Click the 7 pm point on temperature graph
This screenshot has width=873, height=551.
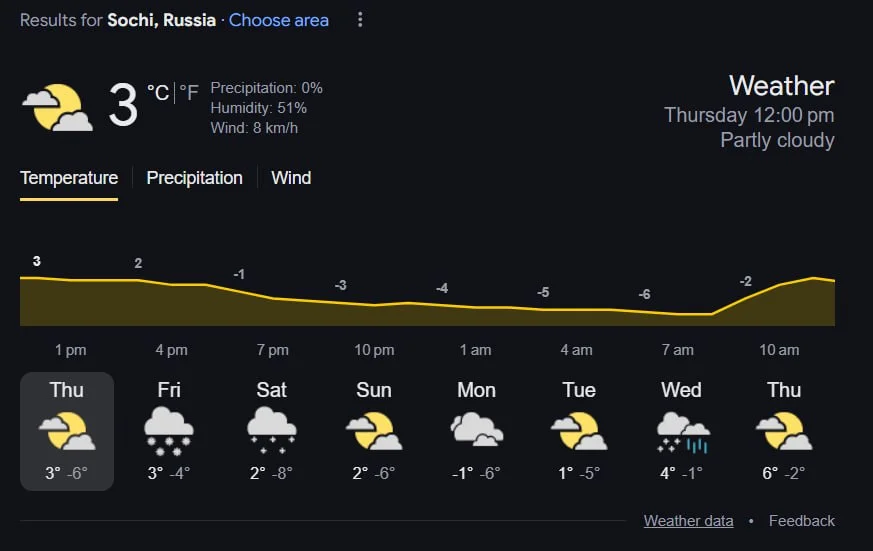(x=272, y=298)
